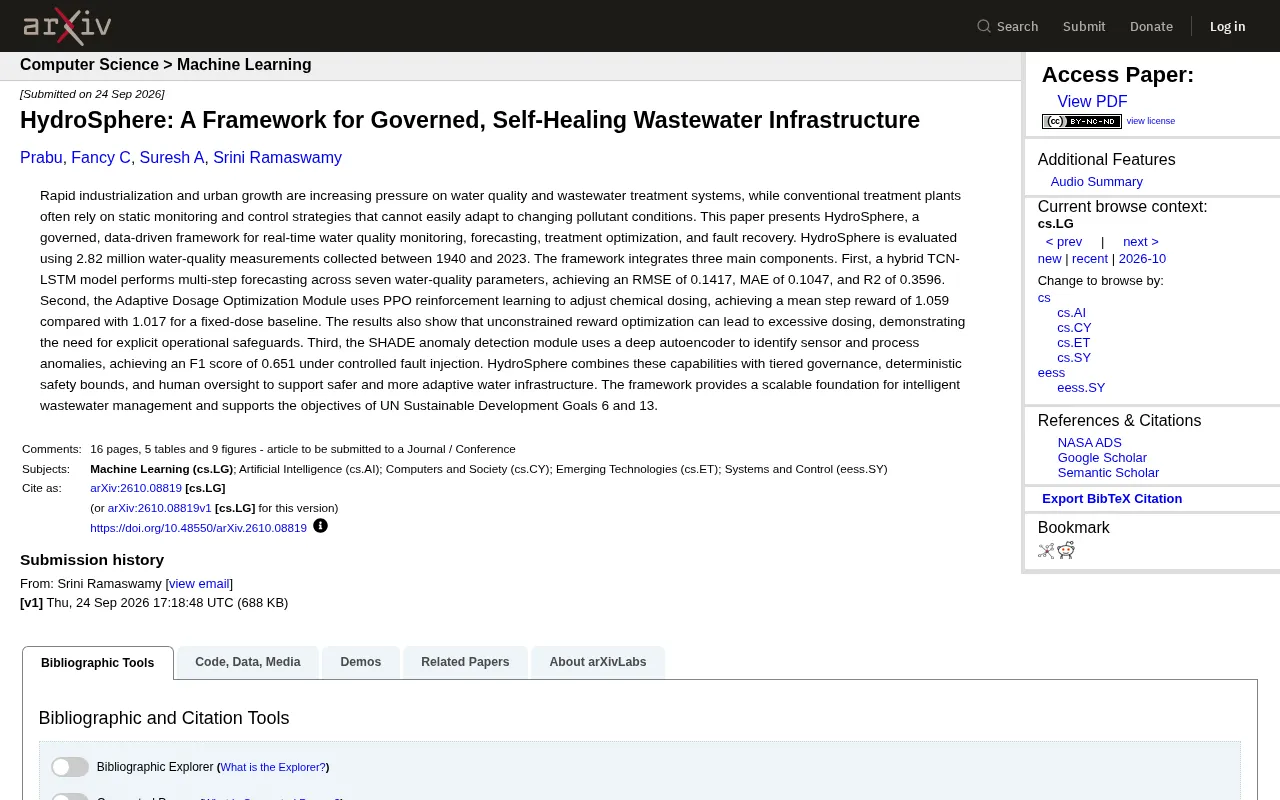
Task: Open the Code, Data, Media tab
Action: coord(248,662)
